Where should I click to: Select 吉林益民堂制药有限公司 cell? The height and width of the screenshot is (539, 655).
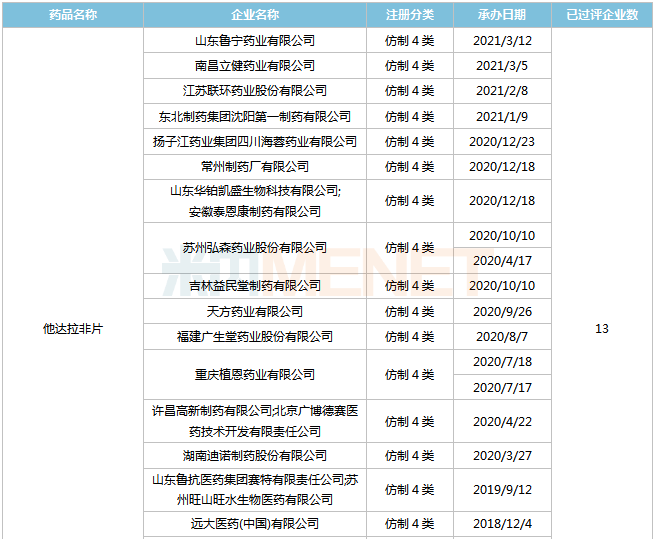click(255, 286)
